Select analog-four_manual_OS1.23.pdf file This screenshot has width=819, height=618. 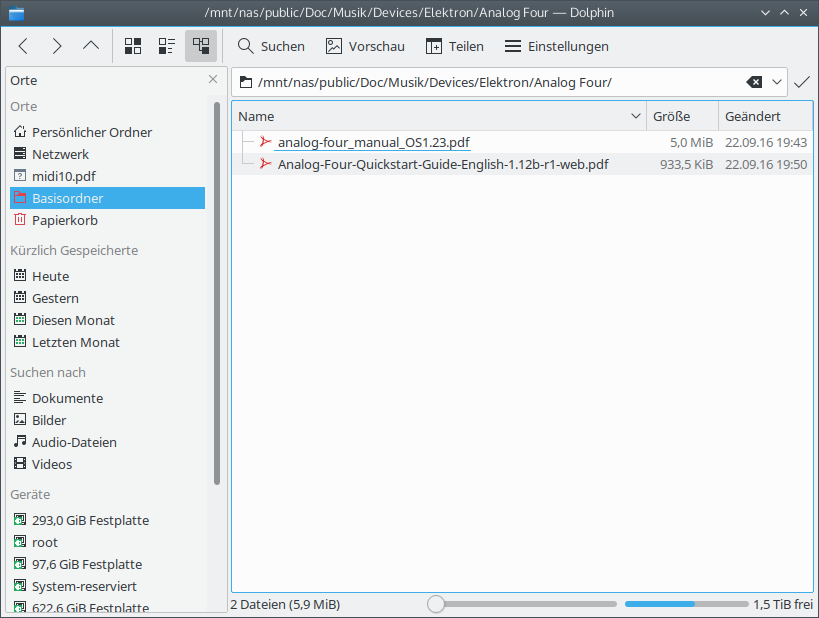(x=373, y=142)
